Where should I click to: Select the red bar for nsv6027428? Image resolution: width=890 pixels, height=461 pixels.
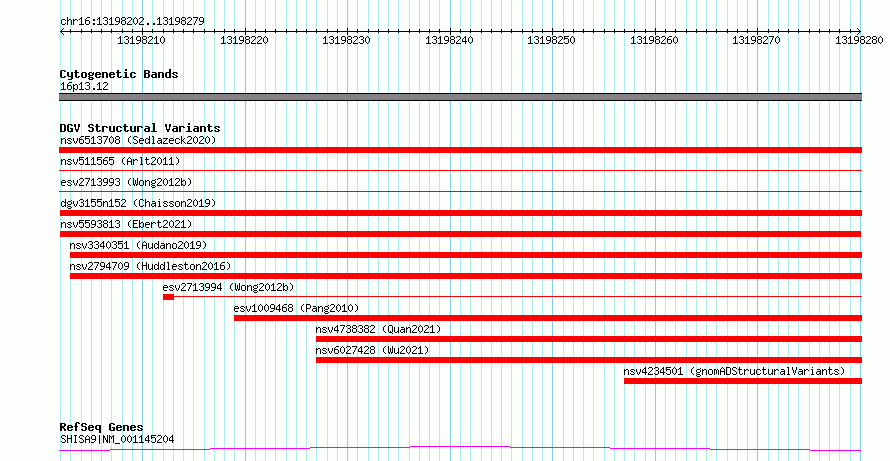click(589, 360)
